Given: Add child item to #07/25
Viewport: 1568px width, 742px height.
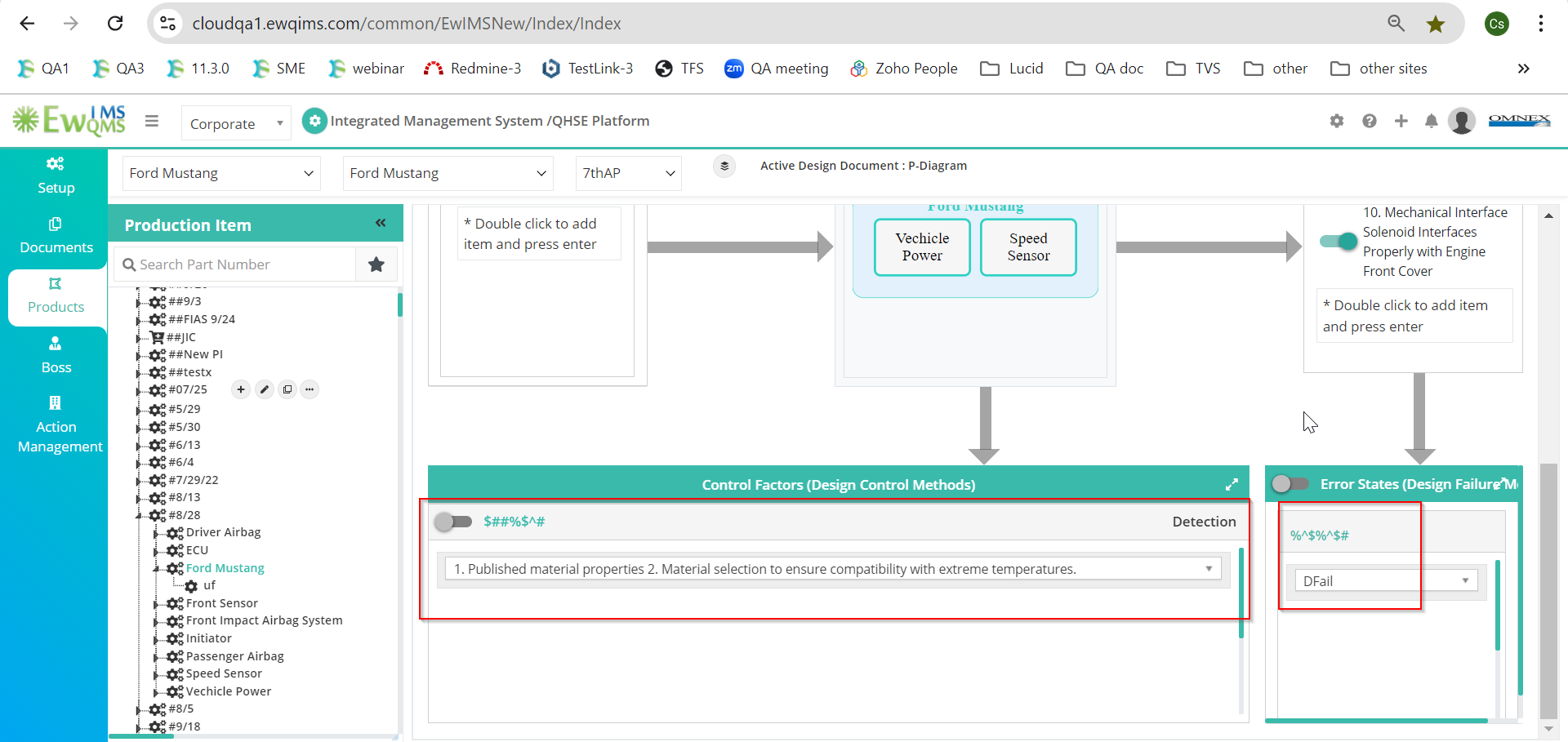Looking at the screenshot, I should click(241, 389).
